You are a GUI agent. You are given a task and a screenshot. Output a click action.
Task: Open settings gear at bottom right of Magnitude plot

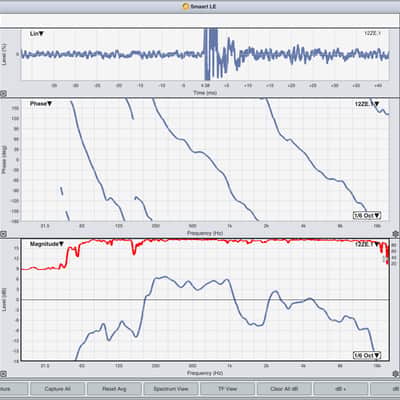396,373
